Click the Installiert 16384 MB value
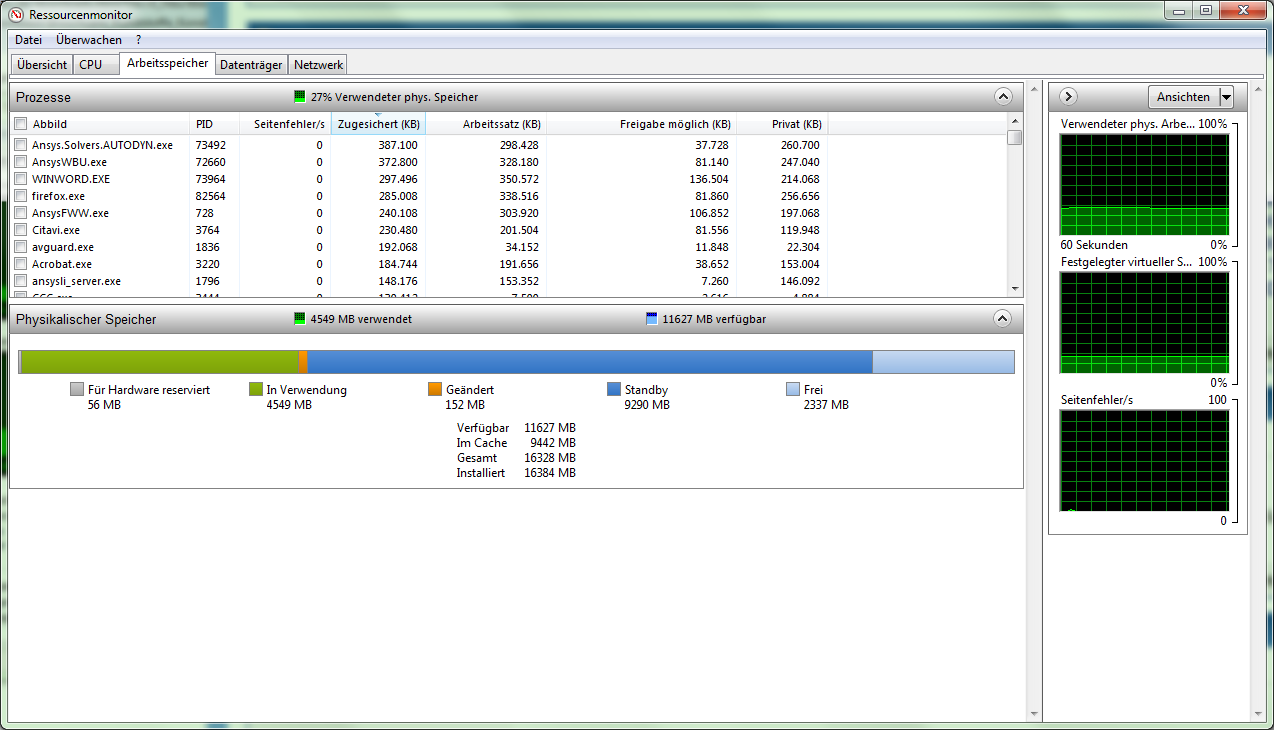The image size is (1274, 730). pos(550,473)
